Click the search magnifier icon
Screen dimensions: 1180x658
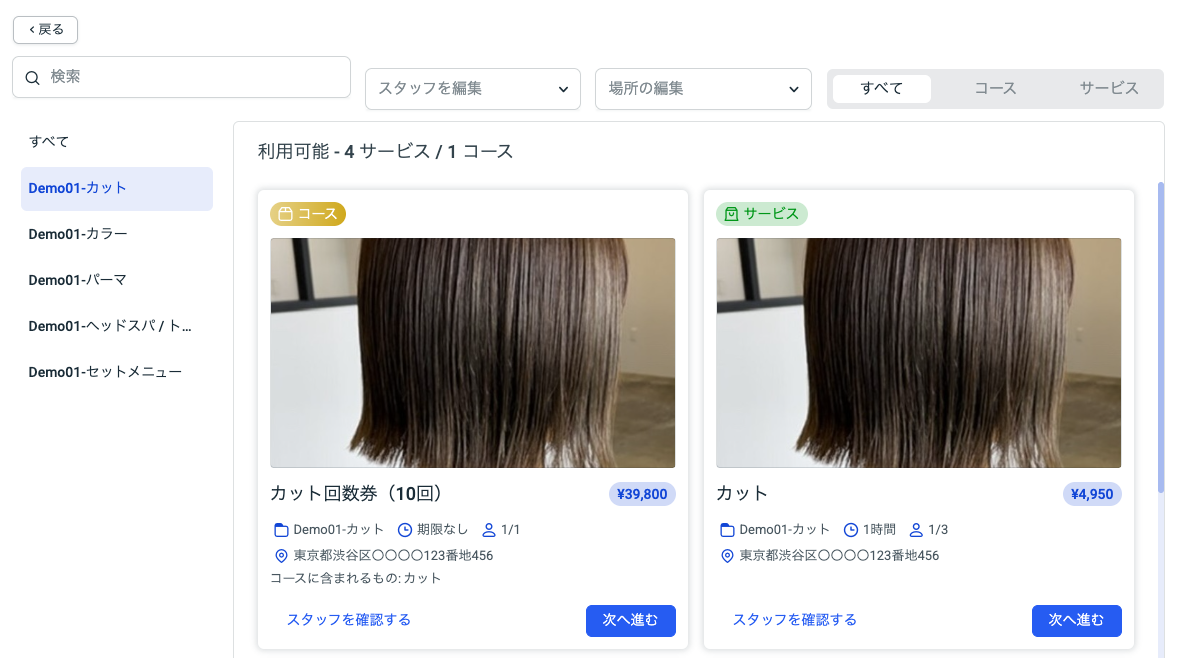click(x=32, y=78)
